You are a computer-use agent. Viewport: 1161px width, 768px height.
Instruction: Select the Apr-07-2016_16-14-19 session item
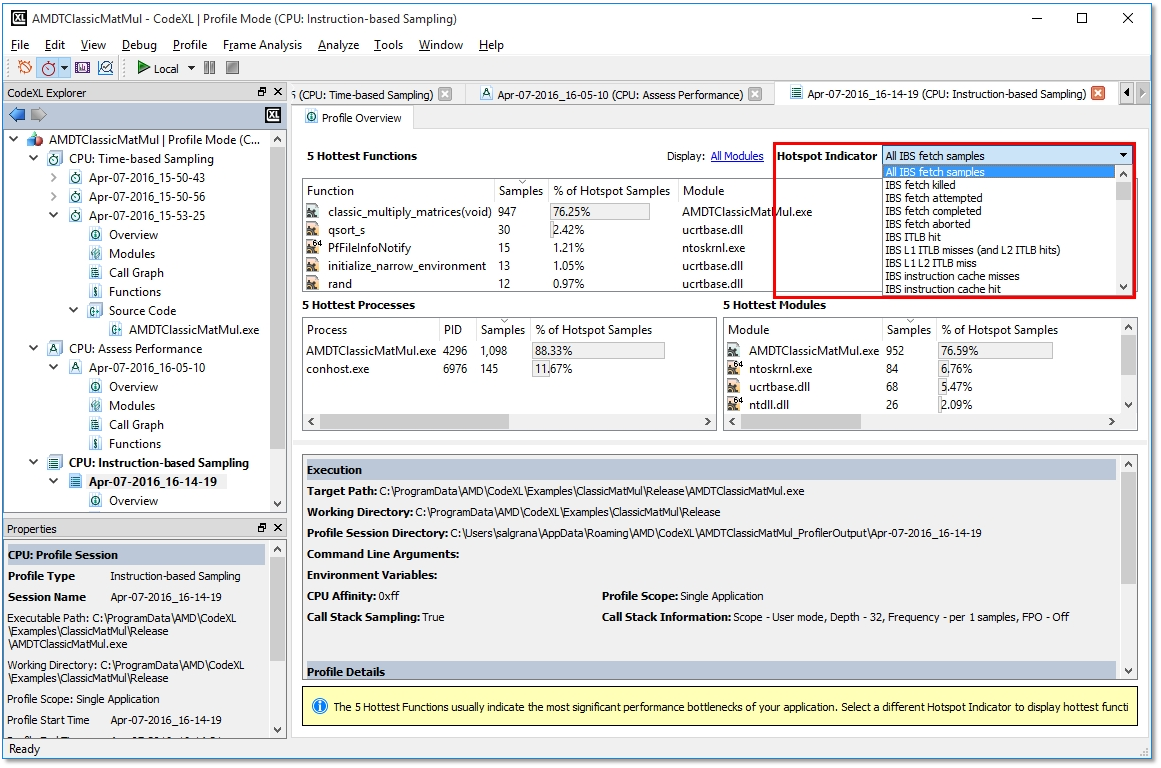(x=153, y=481)
